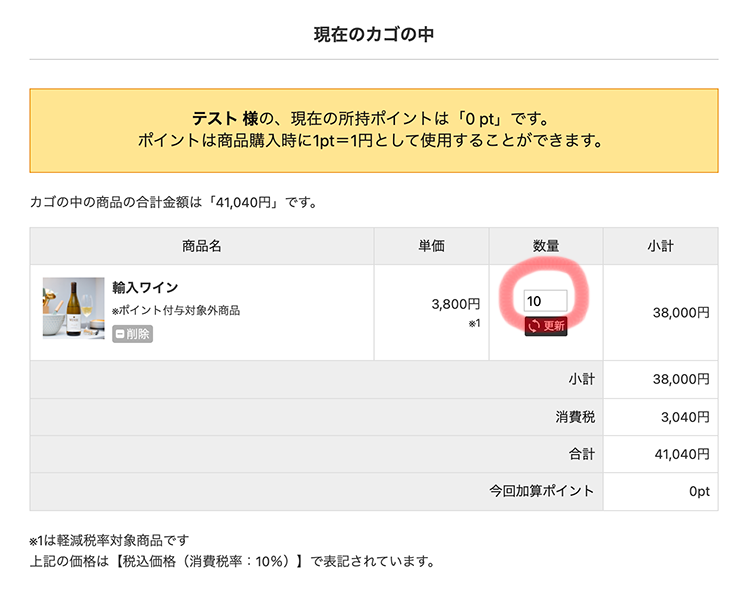
Task: Click the 数量 column header
Action: pyautogui.click(x=546, y=246)
